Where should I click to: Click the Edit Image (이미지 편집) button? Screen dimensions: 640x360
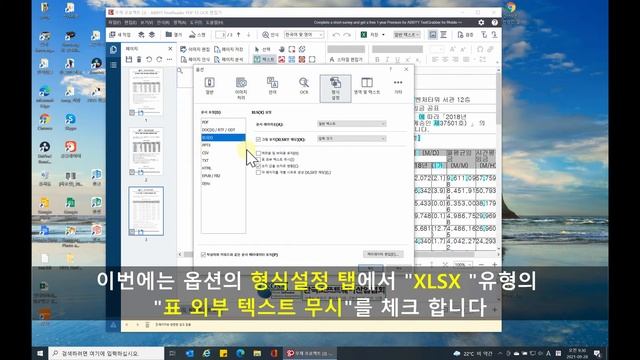(x=196, y=49)
